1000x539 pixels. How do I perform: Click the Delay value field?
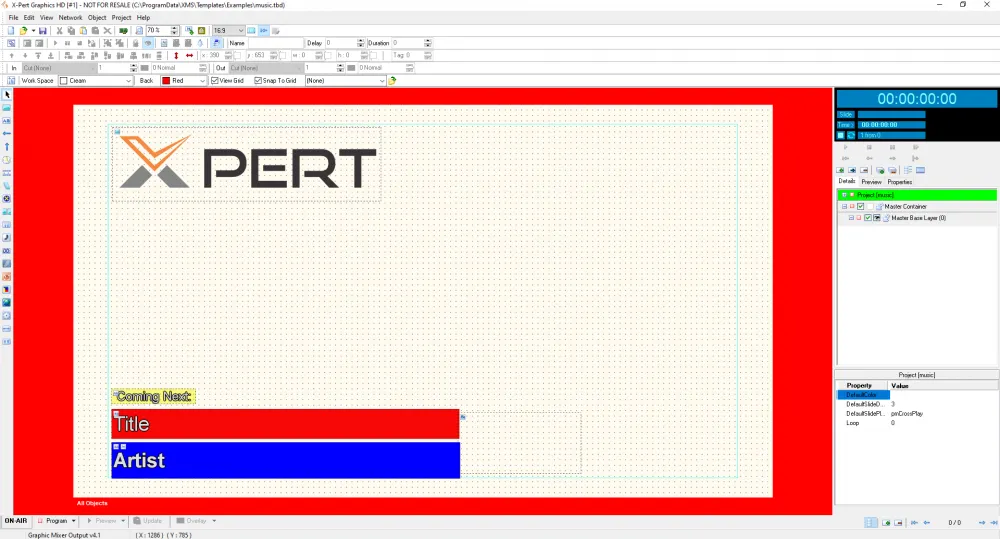coord(341,43)
